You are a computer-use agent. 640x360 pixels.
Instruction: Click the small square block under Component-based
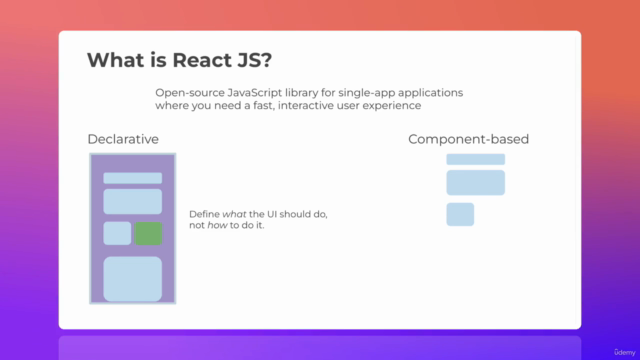point(460,214)
